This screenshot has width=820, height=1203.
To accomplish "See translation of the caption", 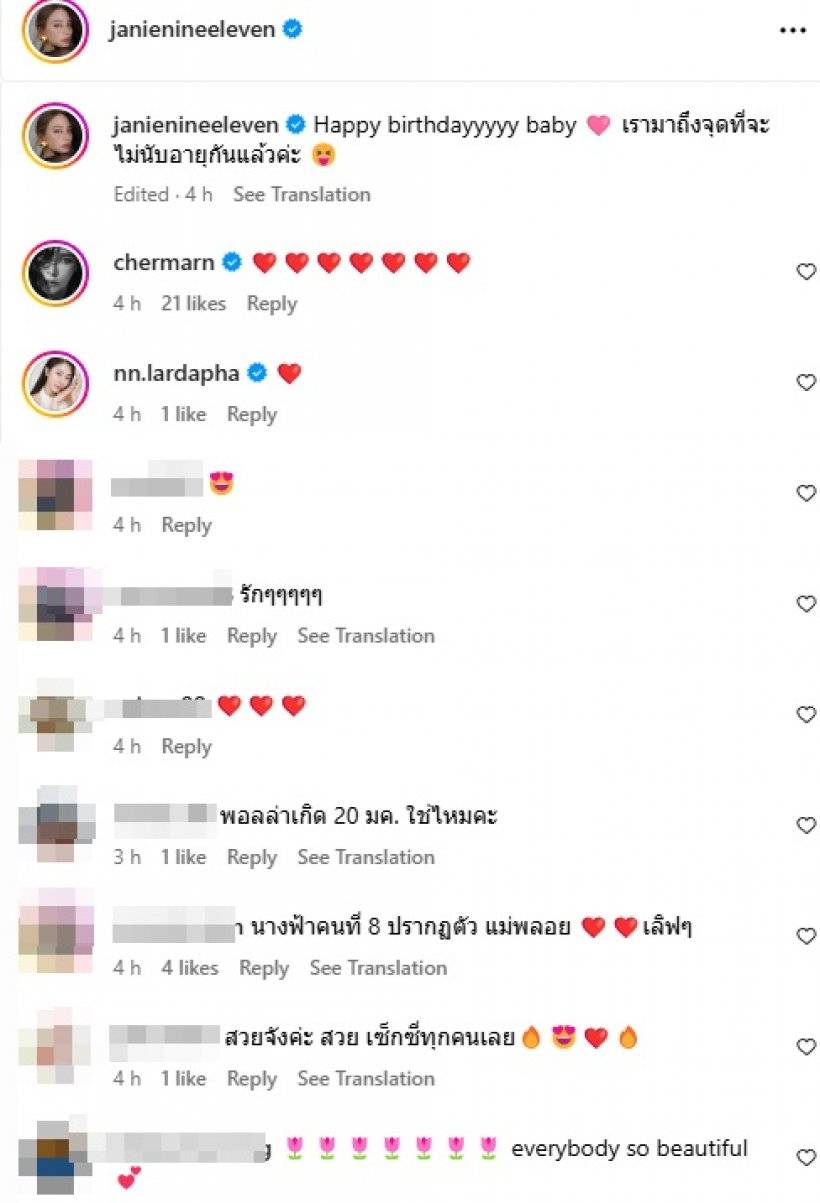I will [x=302, y=194].
